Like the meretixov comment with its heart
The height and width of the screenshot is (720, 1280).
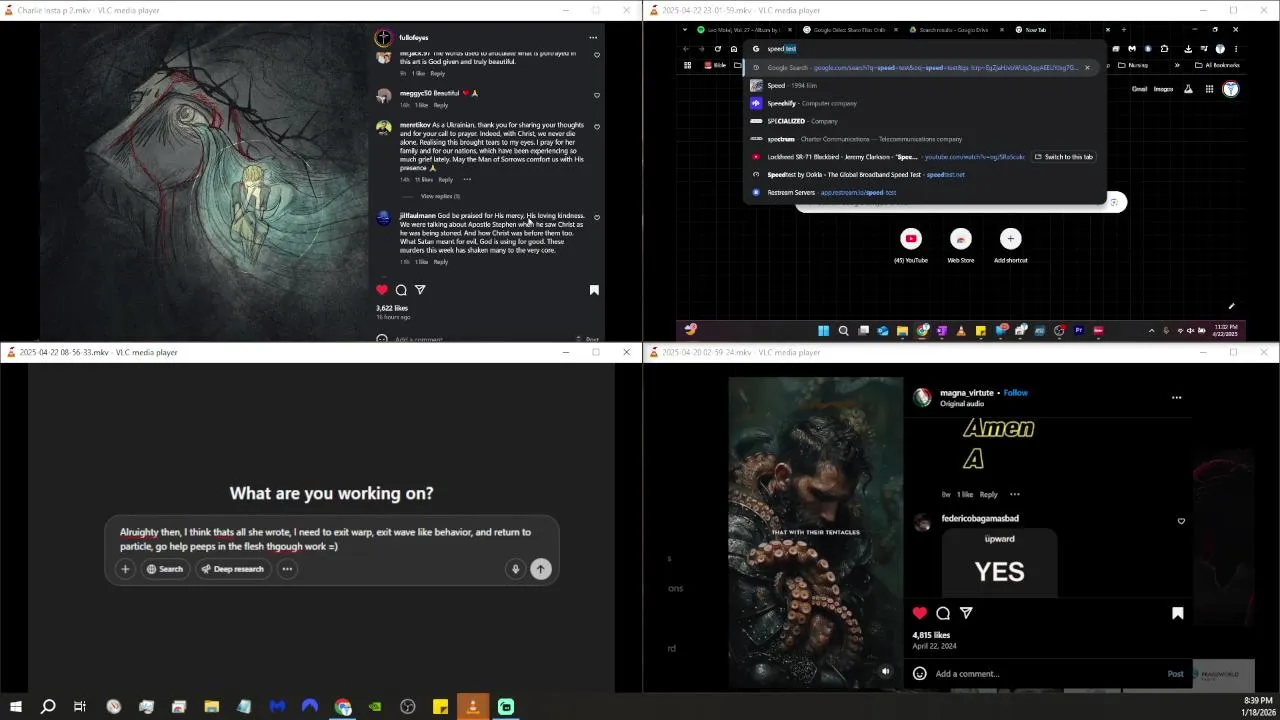pos(597,127)
